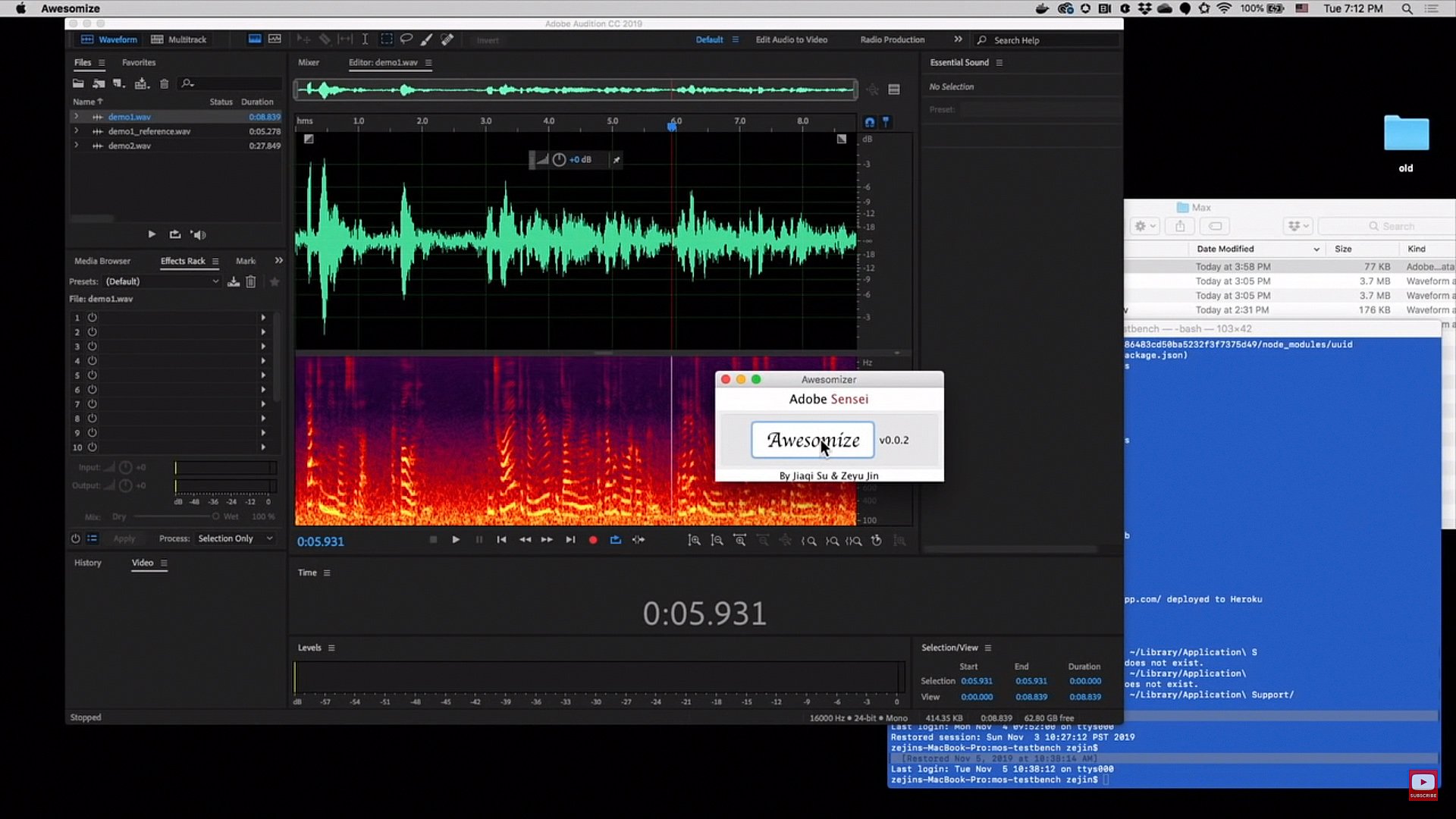
Task: Open the Media Browser tab
Action: [102, 261]
